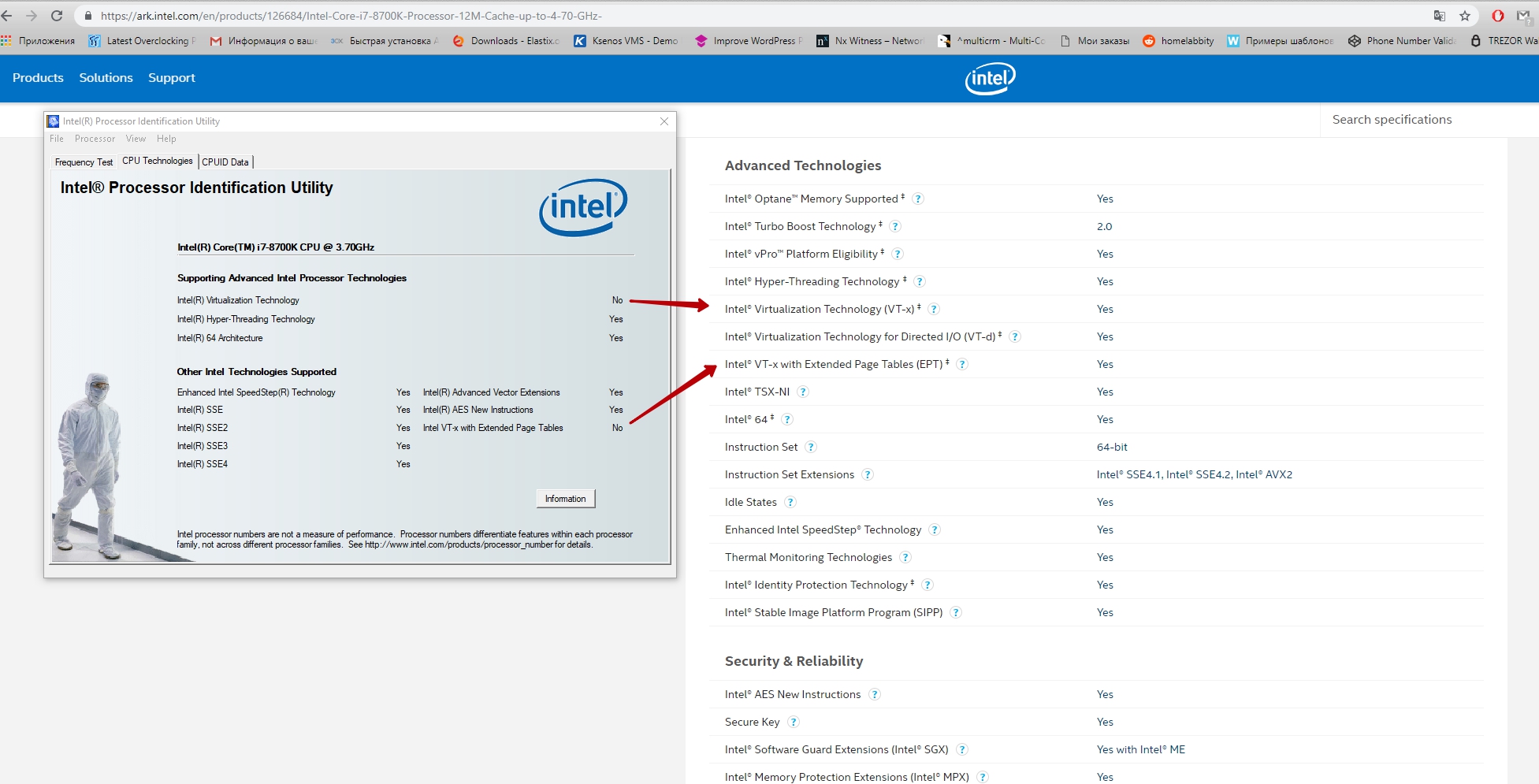Open the Support navigation menu

[x=171, y=78]
